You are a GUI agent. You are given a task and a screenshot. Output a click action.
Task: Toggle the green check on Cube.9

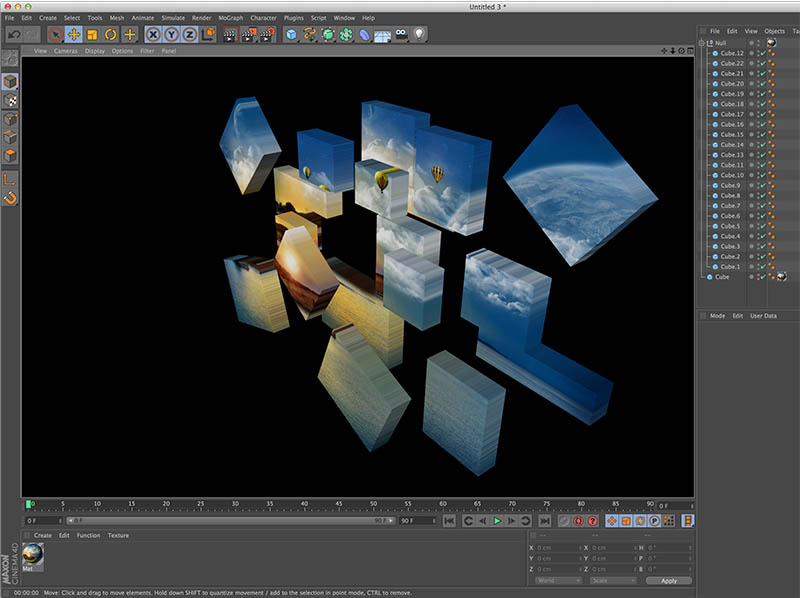pyautogui.click(x=763, y=185)
